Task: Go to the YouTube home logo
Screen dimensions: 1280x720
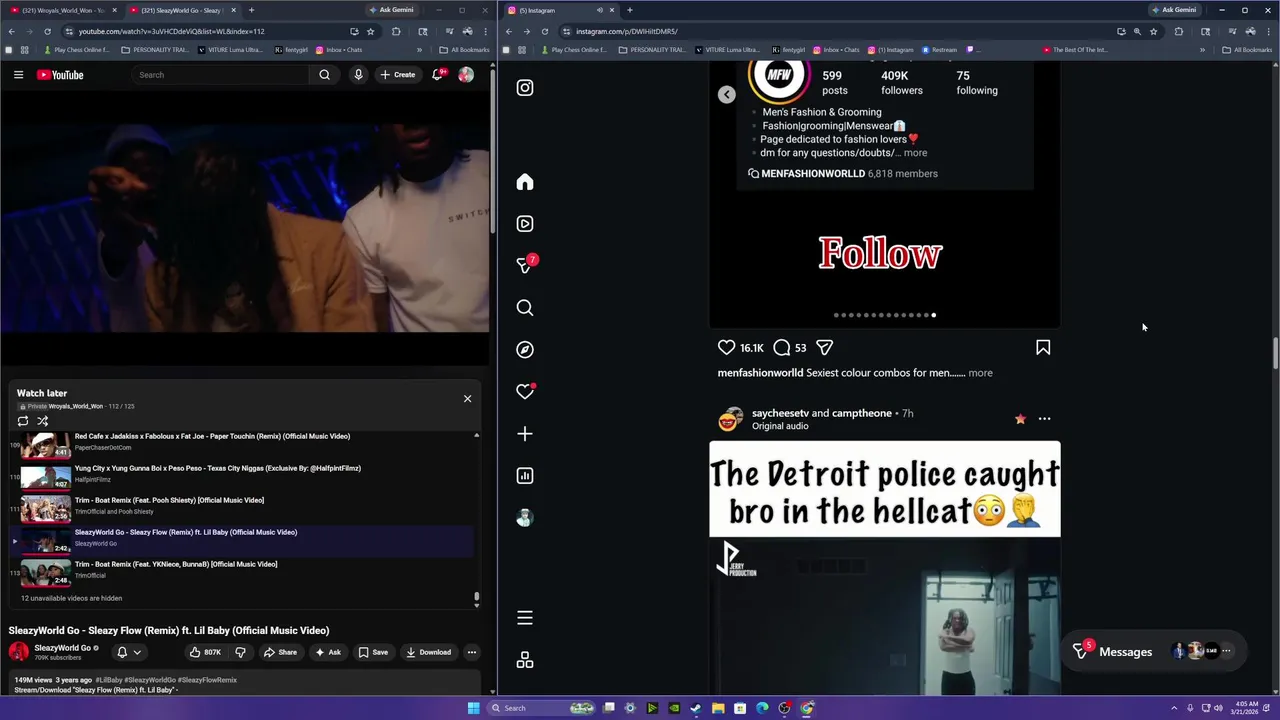Action: pyautogui.click(x=60, y=75)
